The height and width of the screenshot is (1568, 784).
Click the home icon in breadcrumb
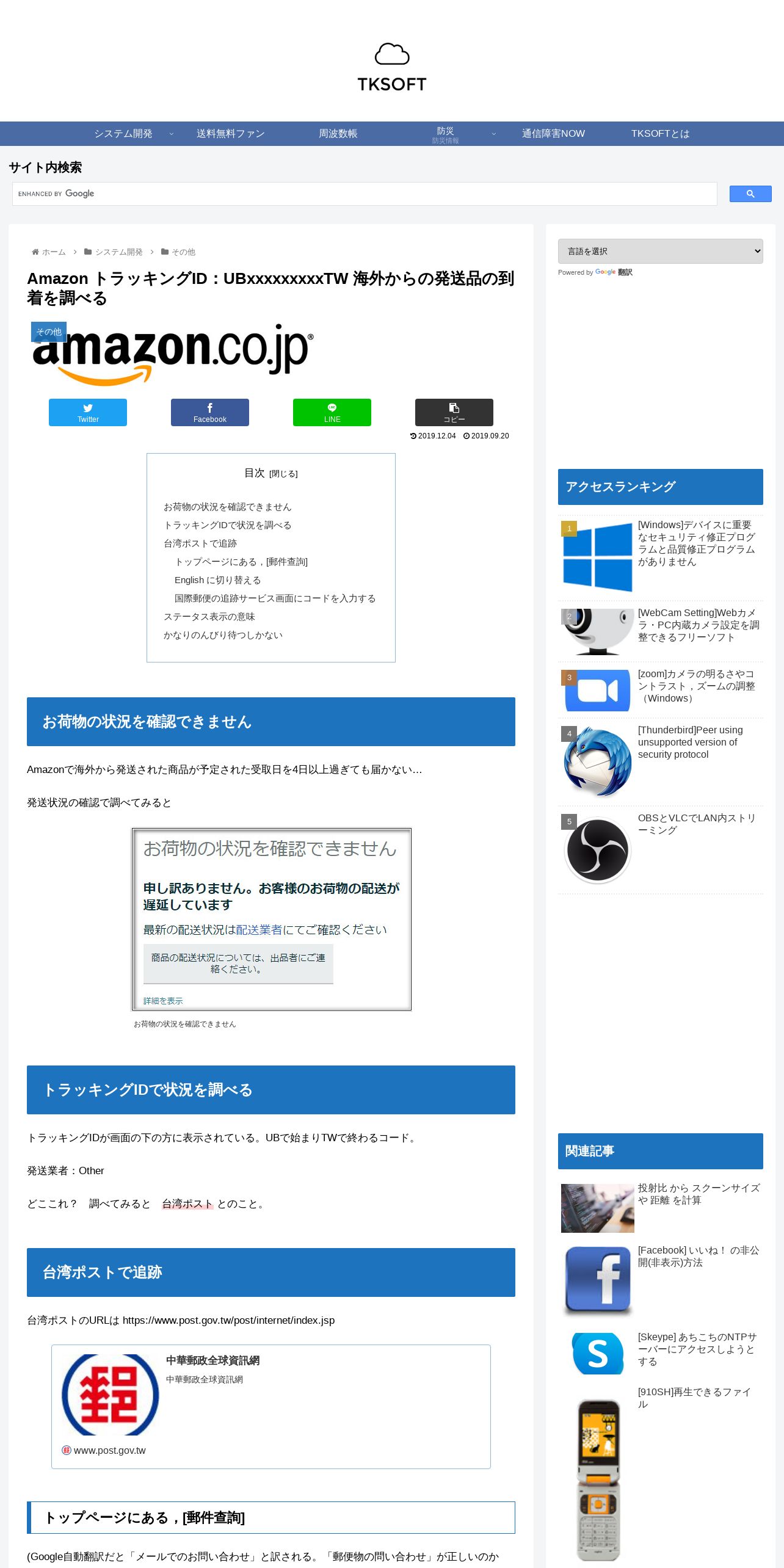click(x=35, y=252)
